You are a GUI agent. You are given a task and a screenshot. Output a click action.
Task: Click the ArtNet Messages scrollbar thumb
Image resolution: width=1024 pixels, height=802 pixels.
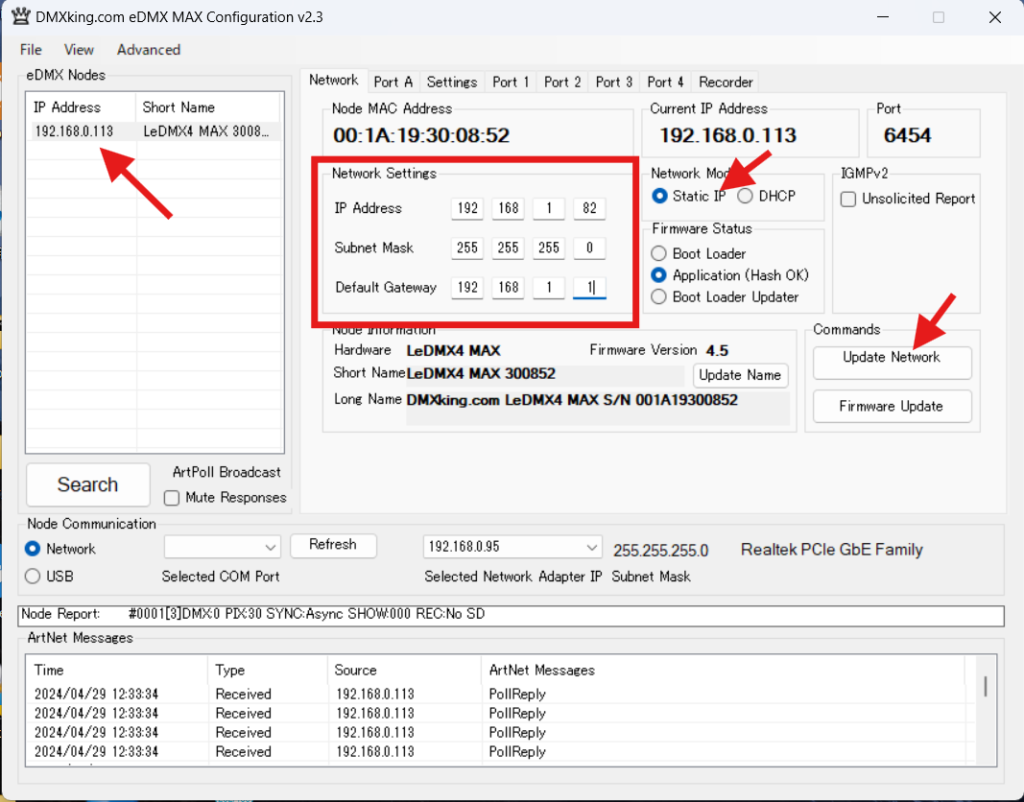(986, 686)
